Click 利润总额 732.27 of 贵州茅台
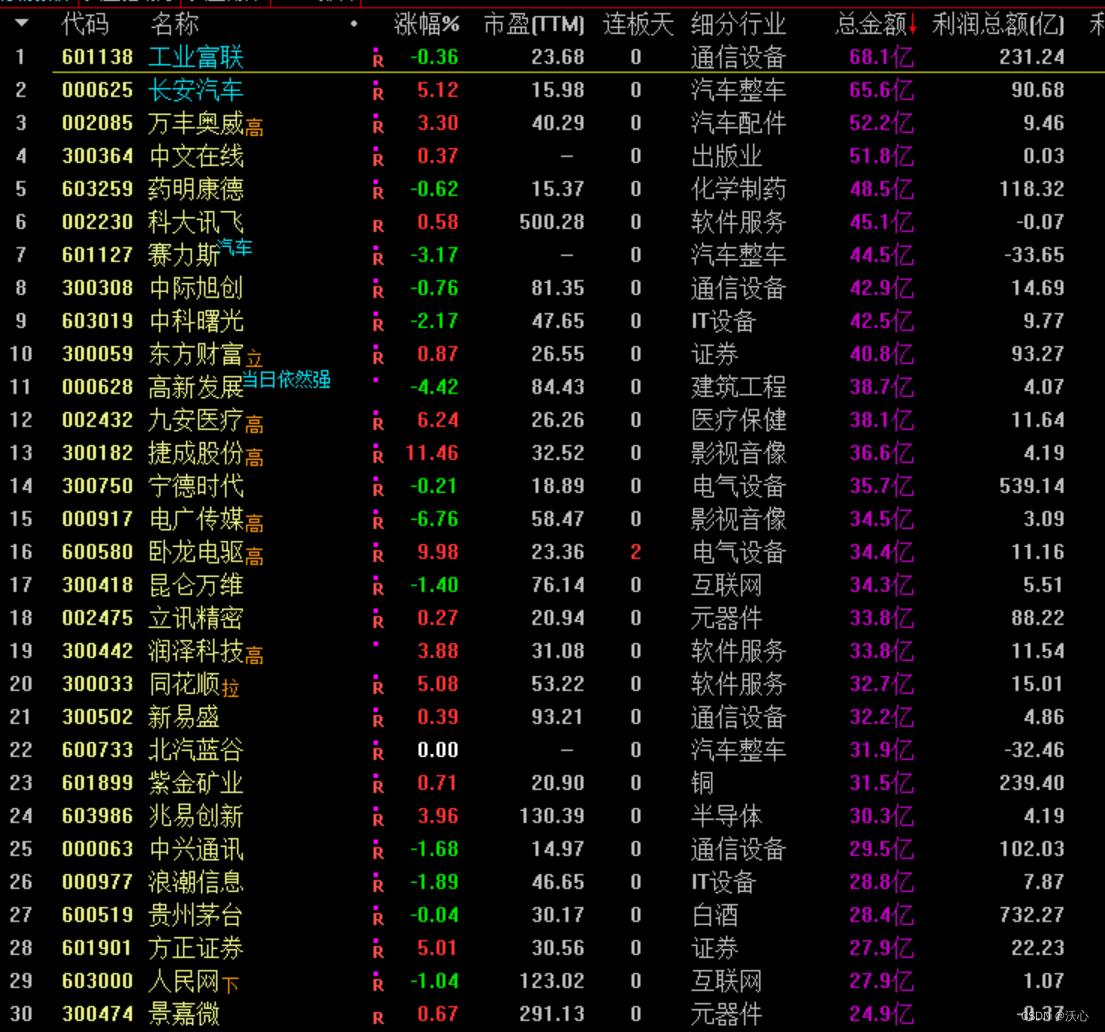The height and width of the screenshot is (1032, 1105). pos(1032,915)
